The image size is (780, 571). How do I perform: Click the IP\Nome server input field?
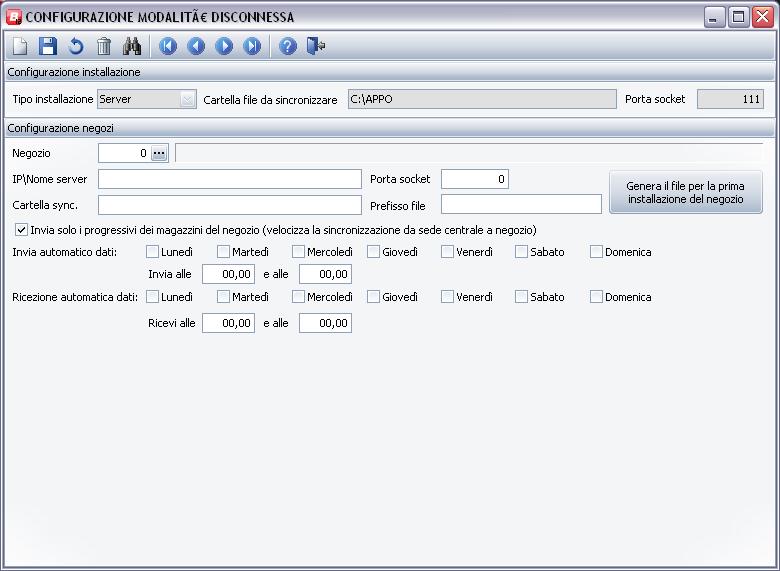229,179
